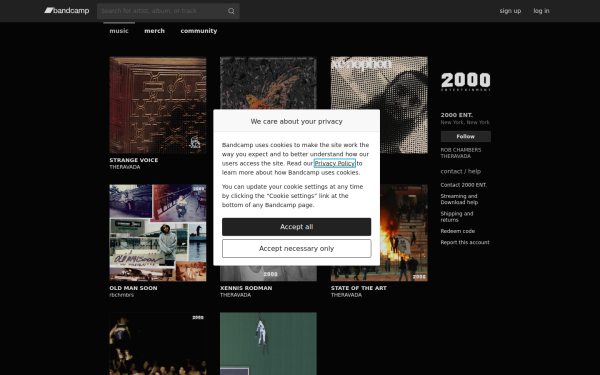Click the STATE OF THE ART title

coord(359,288)
